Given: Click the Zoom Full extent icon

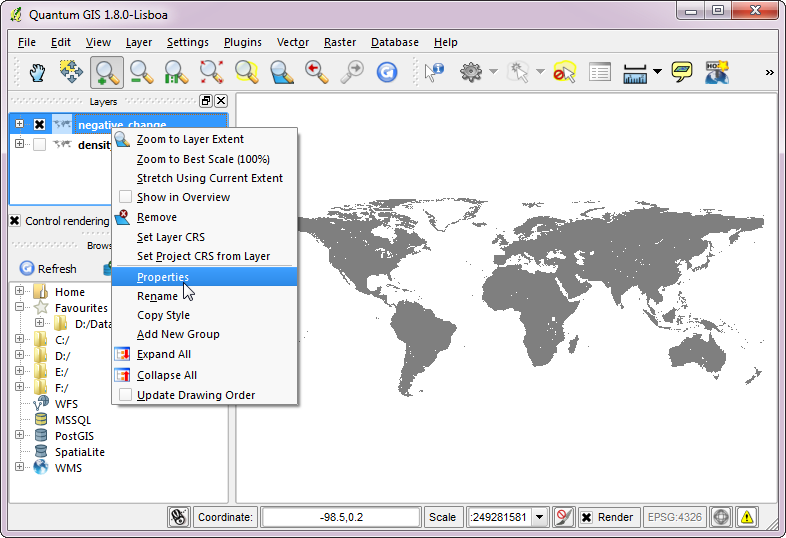Looking at the screenshot, I should (212, 72).
